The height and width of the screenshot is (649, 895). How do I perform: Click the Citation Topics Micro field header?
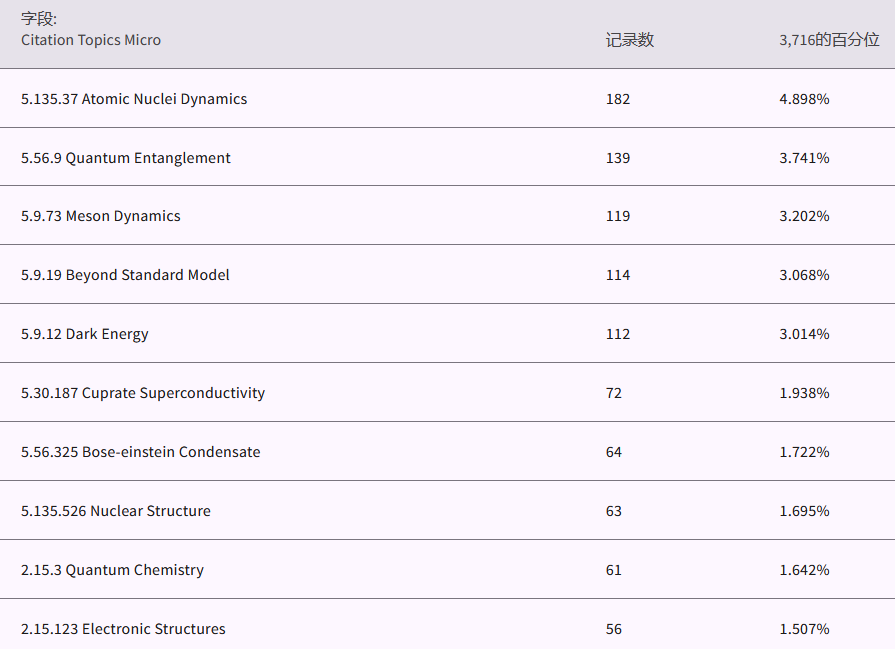click(x=91, y=40)
